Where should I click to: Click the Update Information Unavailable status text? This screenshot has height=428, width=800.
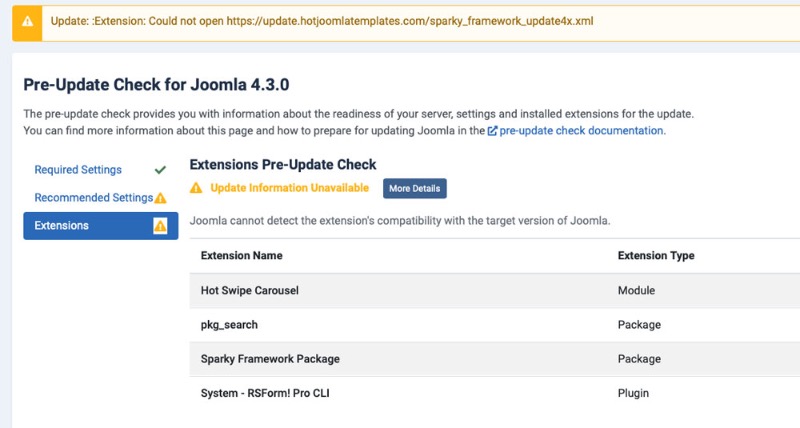289,188
